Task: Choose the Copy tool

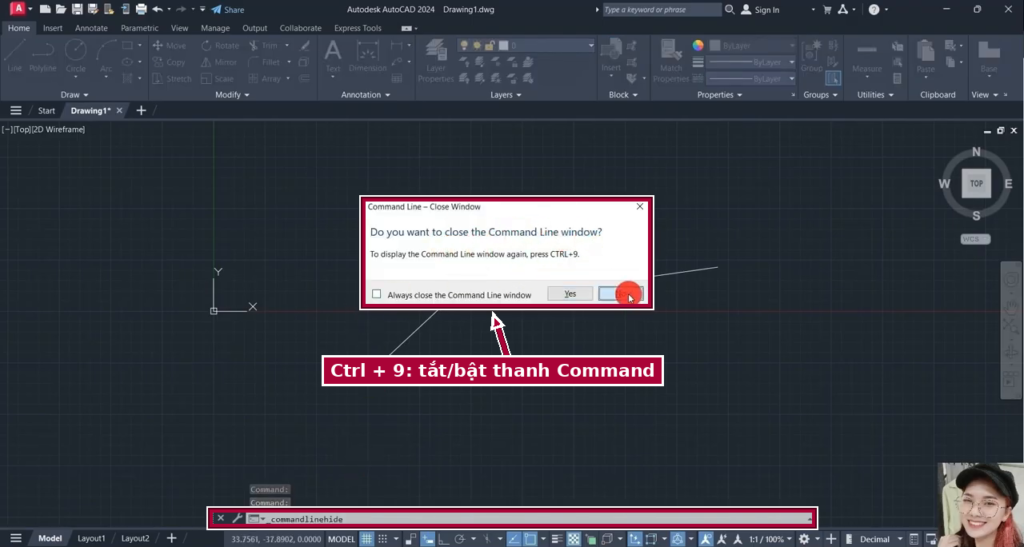Action: (x=169, y=62)
